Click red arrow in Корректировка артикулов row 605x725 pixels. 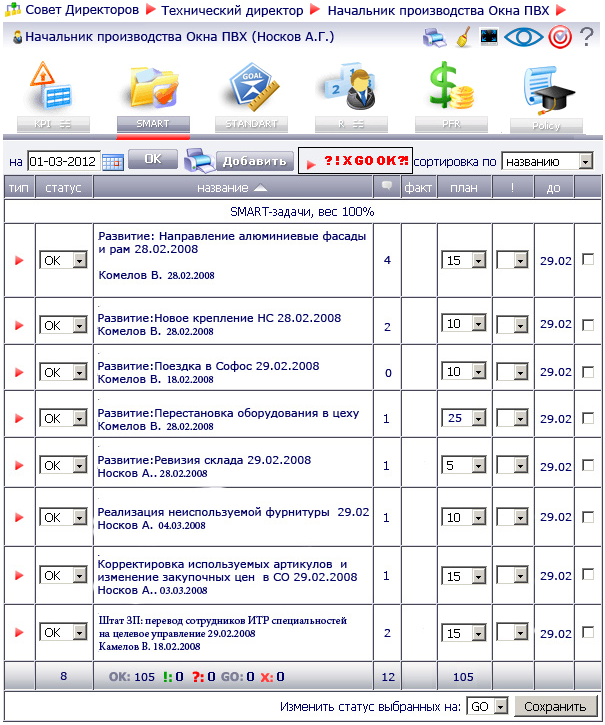tap(19, 576)
